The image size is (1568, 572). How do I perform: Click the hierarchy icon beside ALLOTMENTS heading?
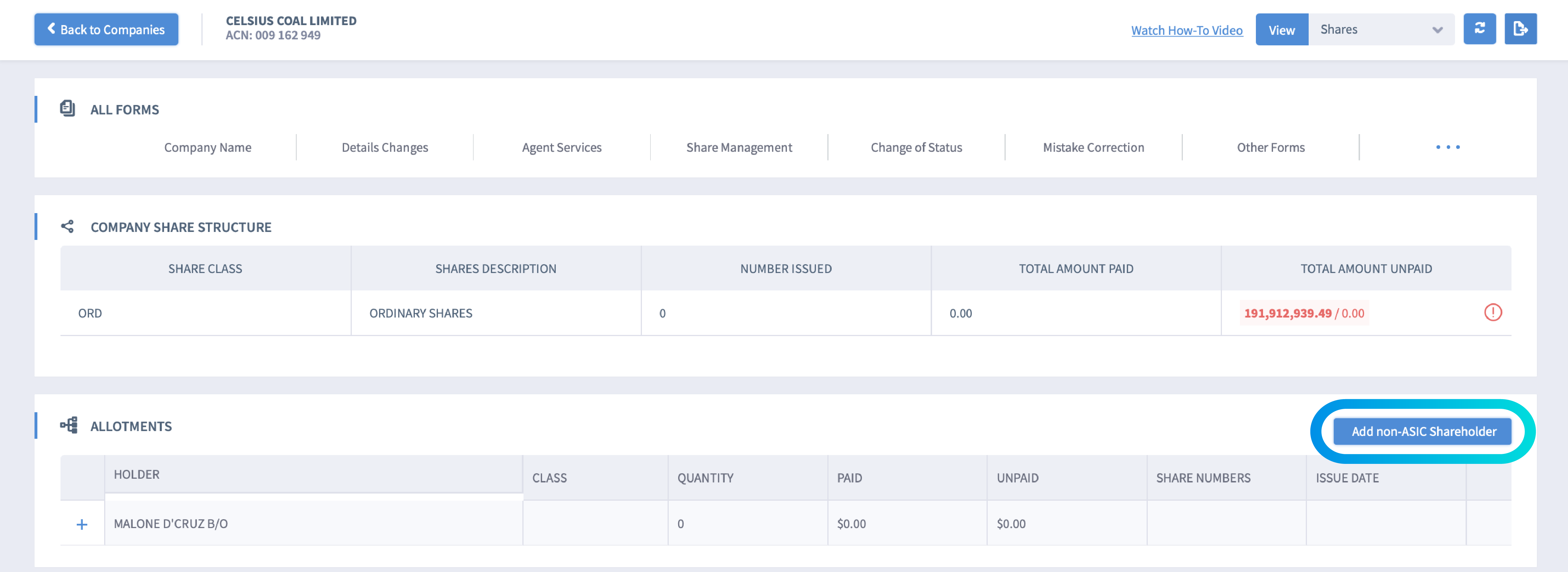point(69,425)
